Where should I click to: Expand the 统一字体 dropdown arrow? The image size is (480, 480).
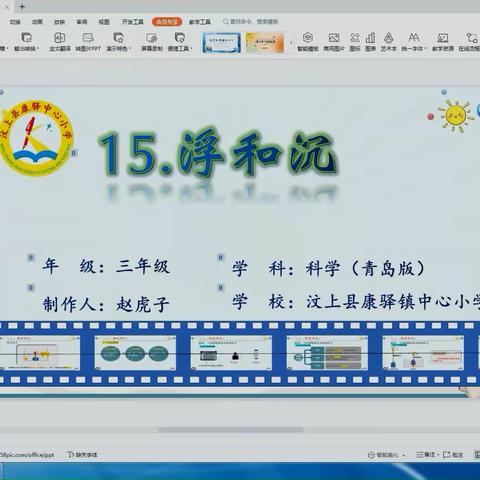pos(425,49)
